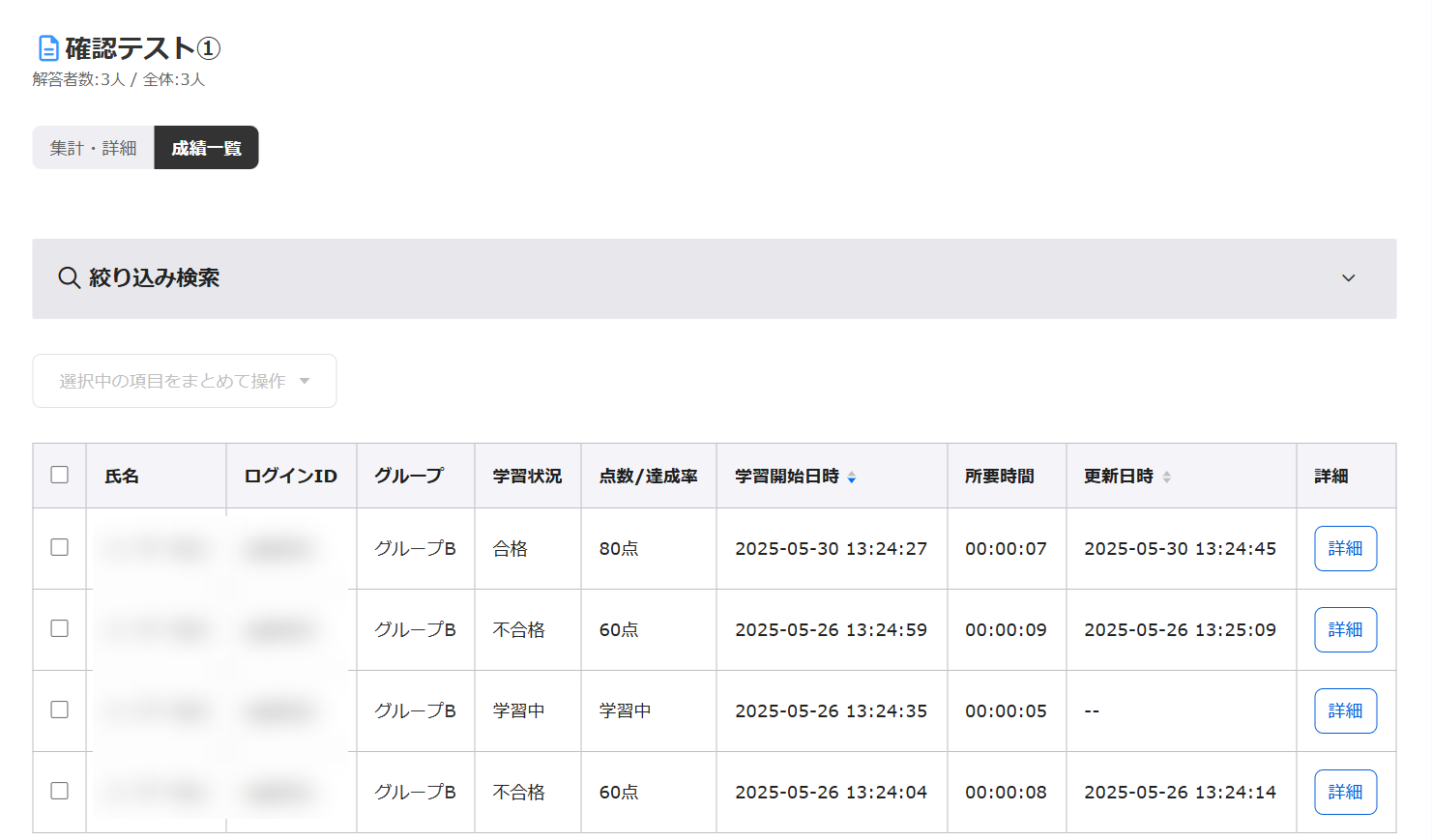View 詳細 for the row updated 13:24:14
This screenshot has width=1432, height=840.
point(1345,792)
